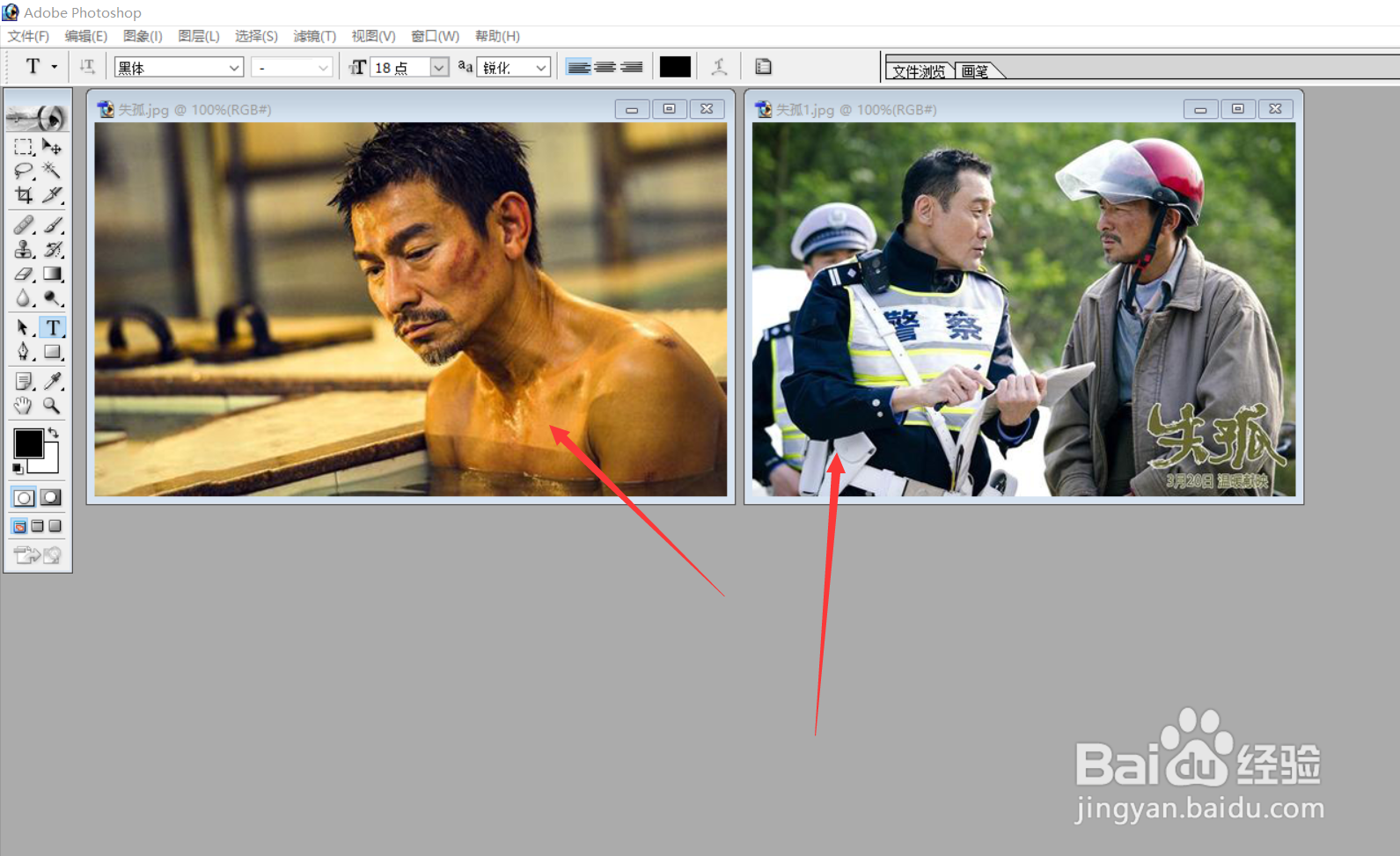This screenshot has height=856, width=1400.
Task: Open the 编辑(E) menu
Action: pyautogui.click(x=85, y=36)
